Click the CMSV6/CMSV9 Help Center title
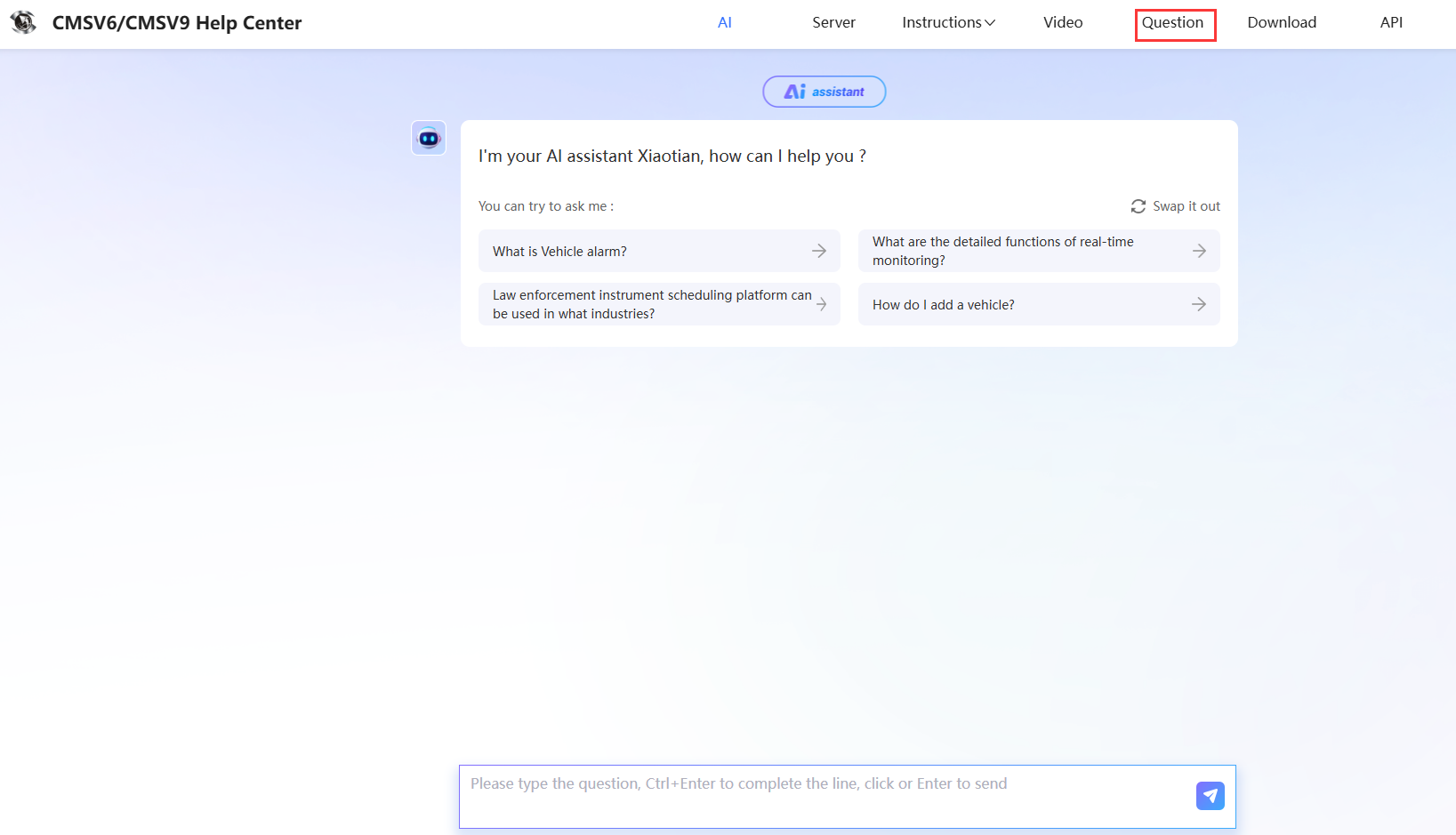This screenshot has height=835, width=1456. click(x=177, y=23)
